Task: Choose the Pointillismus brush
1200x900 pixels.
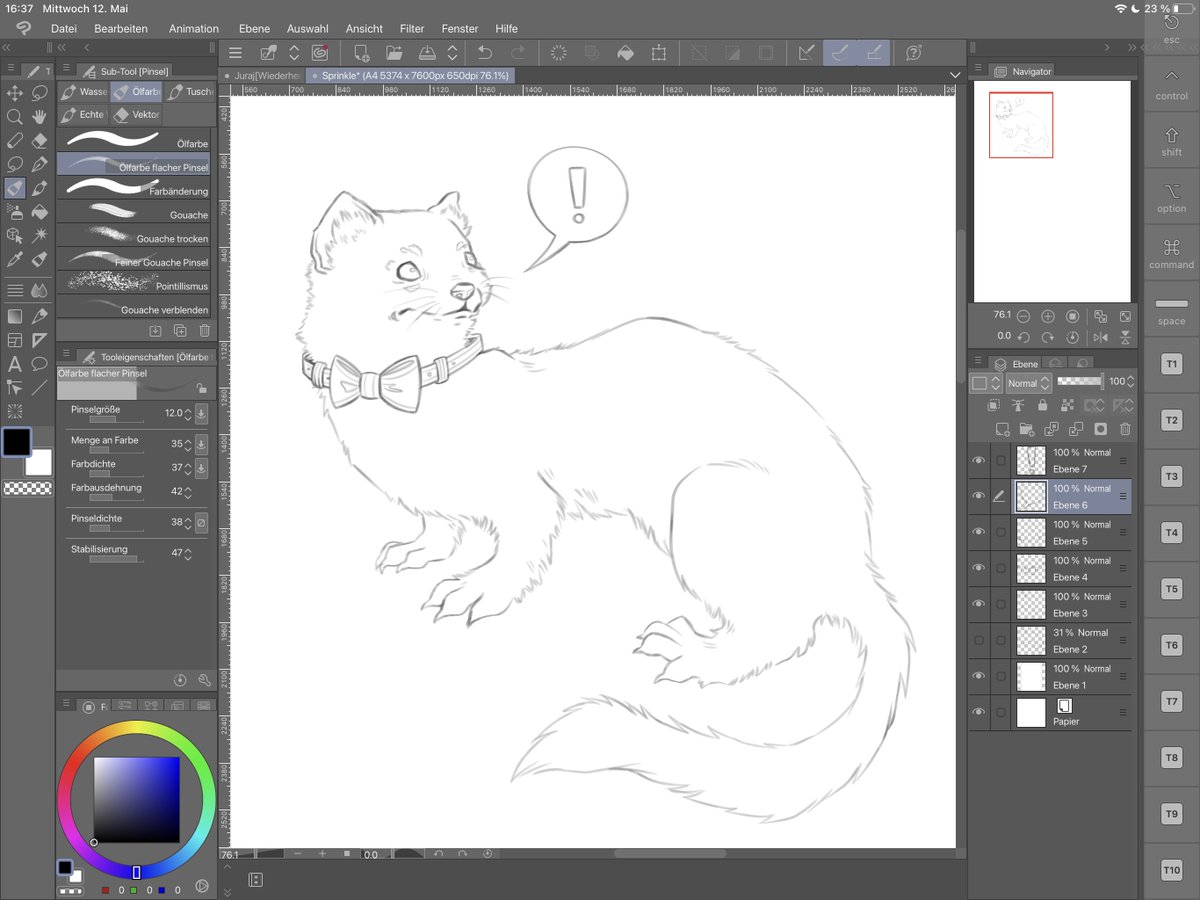Action: click(134, 284)
